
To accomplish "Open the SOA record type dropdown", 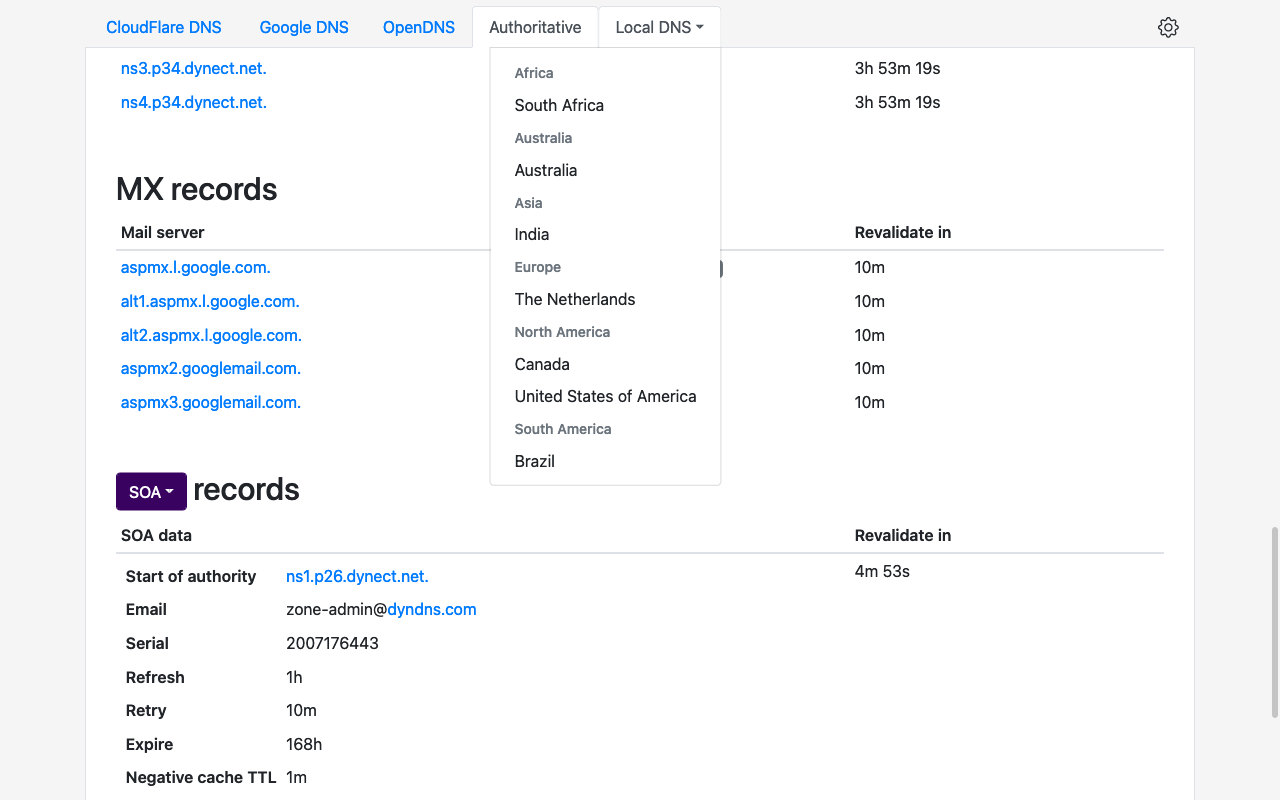I will click(150, 491).
